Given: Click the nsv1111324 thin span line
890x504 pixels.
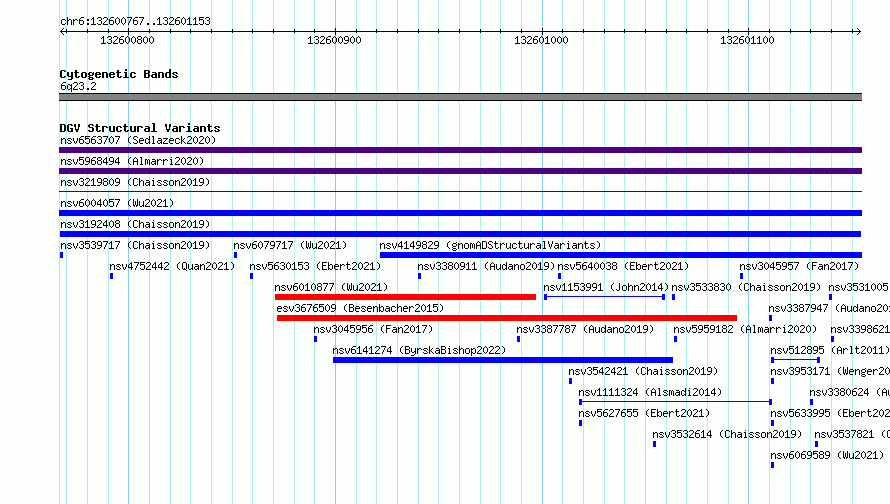Looking at the screenshot, I should pyautogui.click(x=675, y=402).
